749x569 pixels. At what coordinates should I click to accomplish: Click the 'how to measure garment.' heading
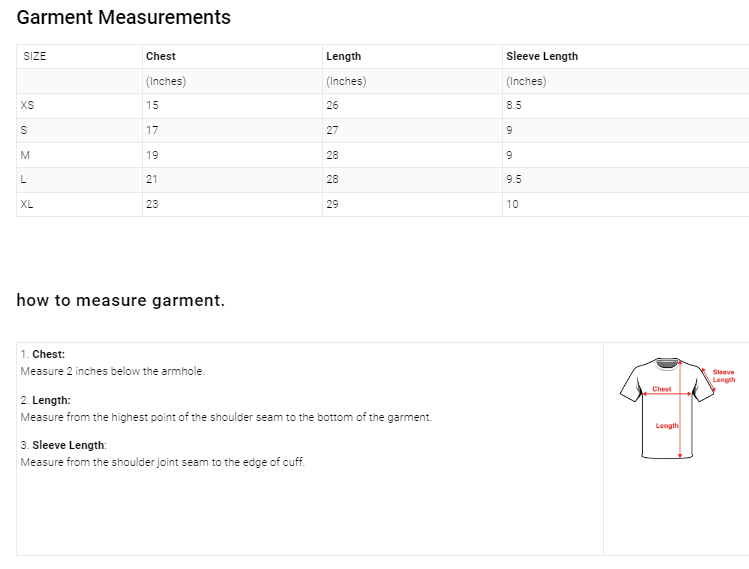pos(121,301)
